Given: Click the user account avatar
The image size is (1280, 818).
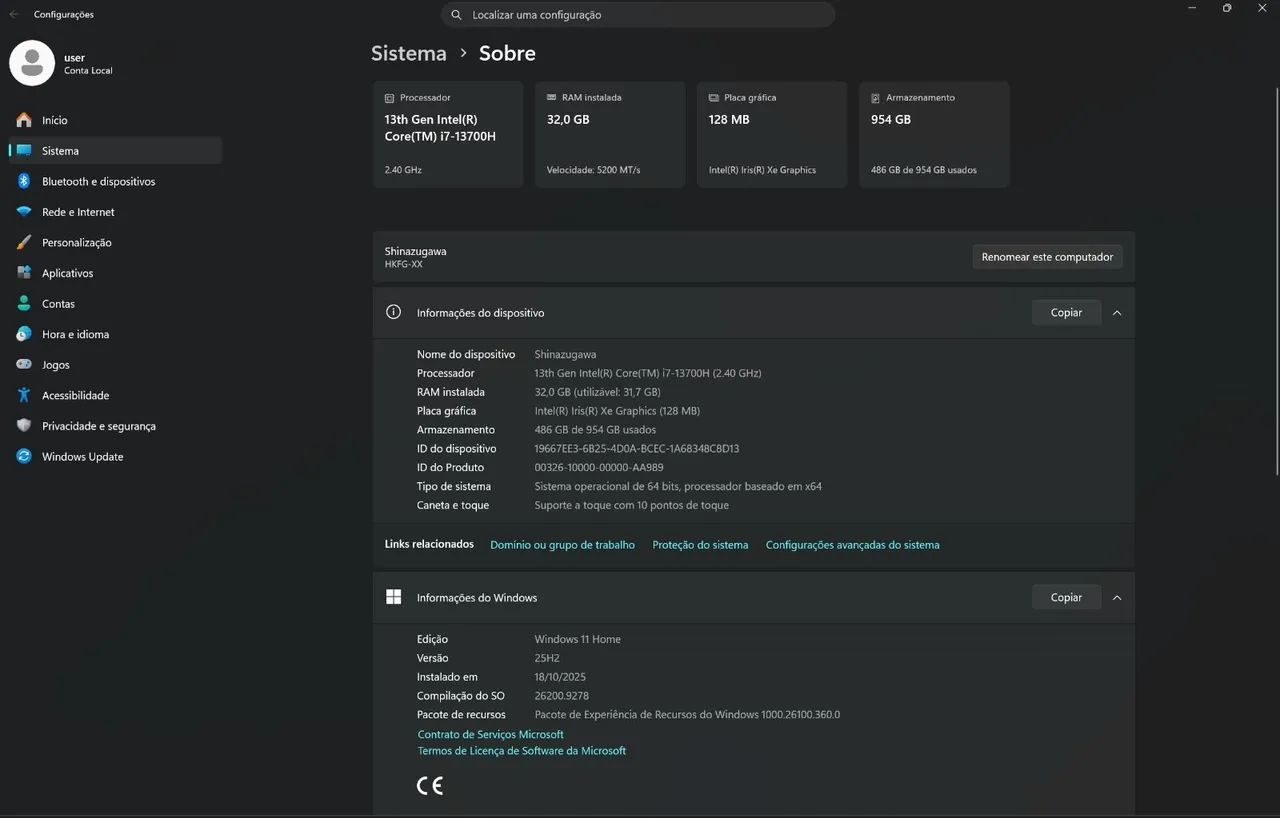Looking at the screenshot, I should coord(32,63).
